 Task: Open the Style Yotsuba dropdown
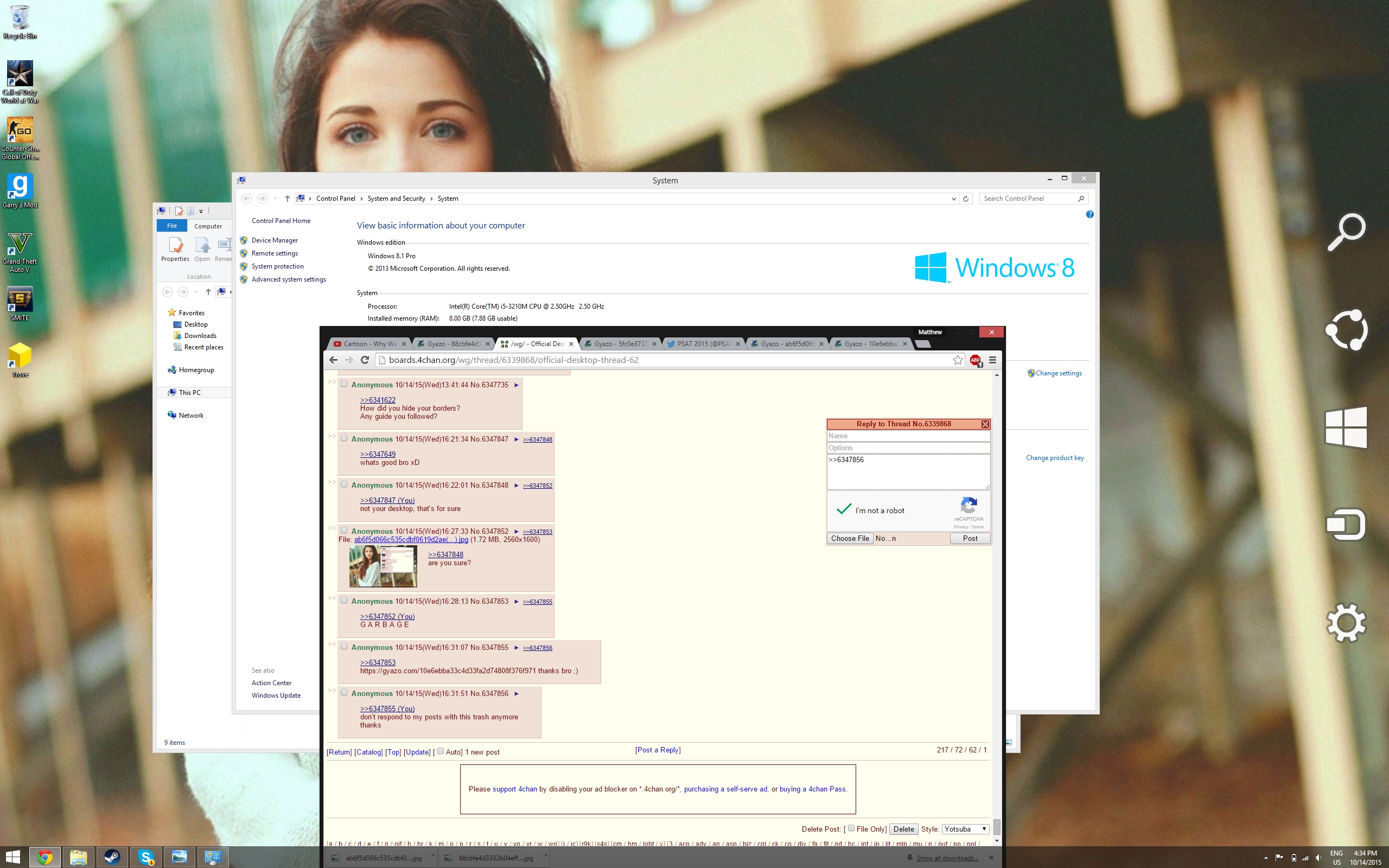click(x=965, y=829)
